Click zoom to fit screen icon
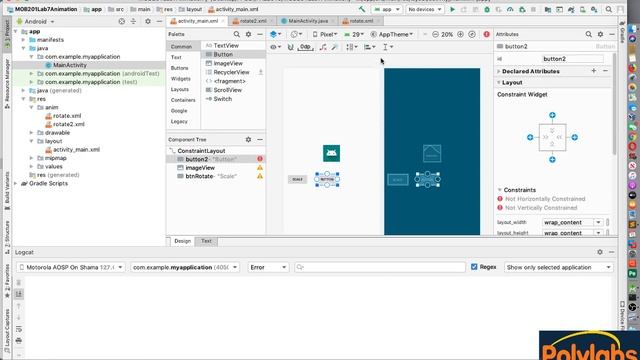 tap(472, 34)
